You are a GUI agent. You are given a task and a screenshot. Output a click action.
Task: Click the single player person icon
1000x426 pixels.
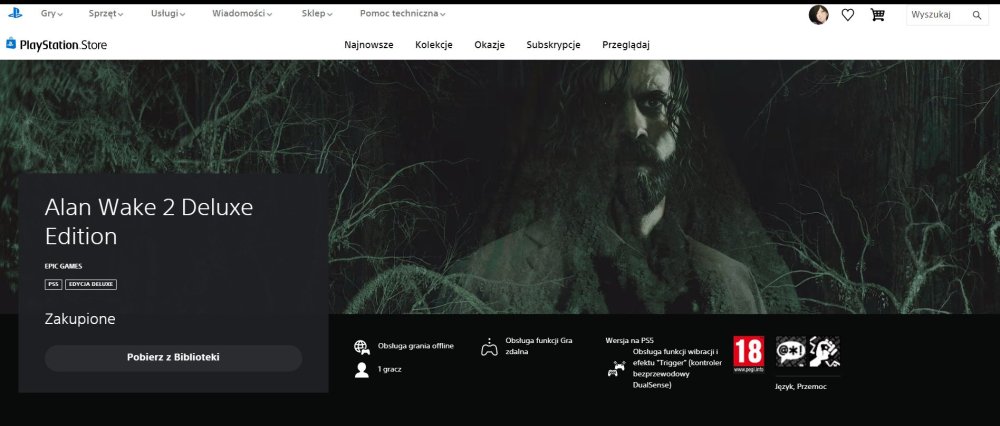362,370
